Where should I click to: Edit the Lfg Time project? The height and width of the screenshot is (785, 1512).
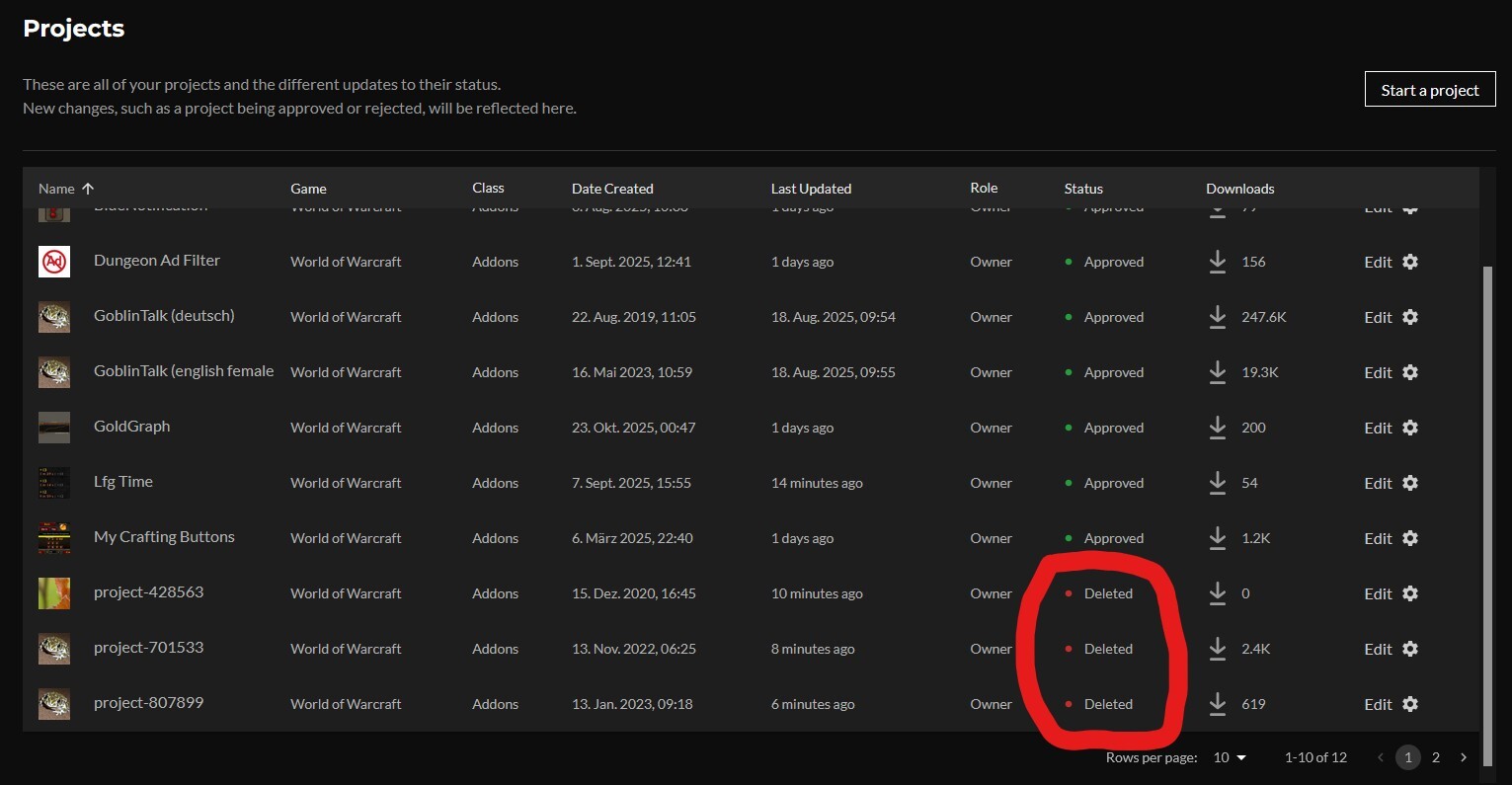[1378, 483]
